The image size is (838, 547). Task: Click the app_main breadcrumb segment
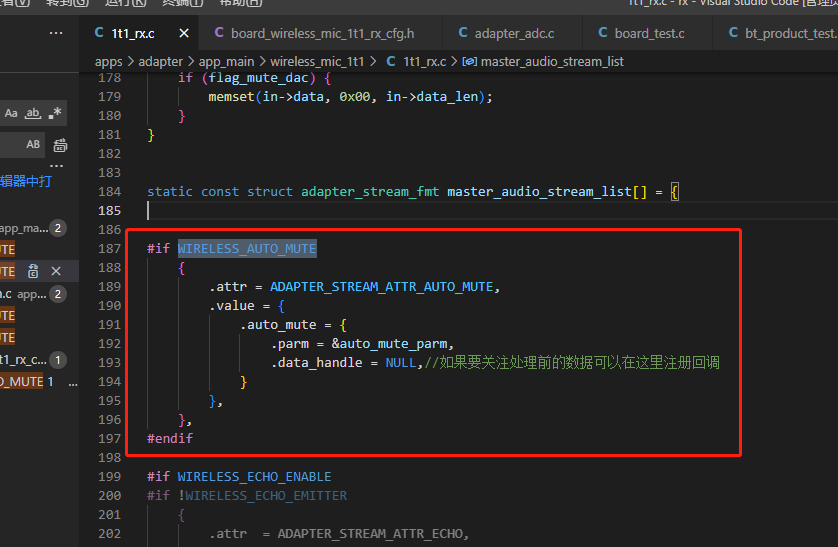[227, 62]
